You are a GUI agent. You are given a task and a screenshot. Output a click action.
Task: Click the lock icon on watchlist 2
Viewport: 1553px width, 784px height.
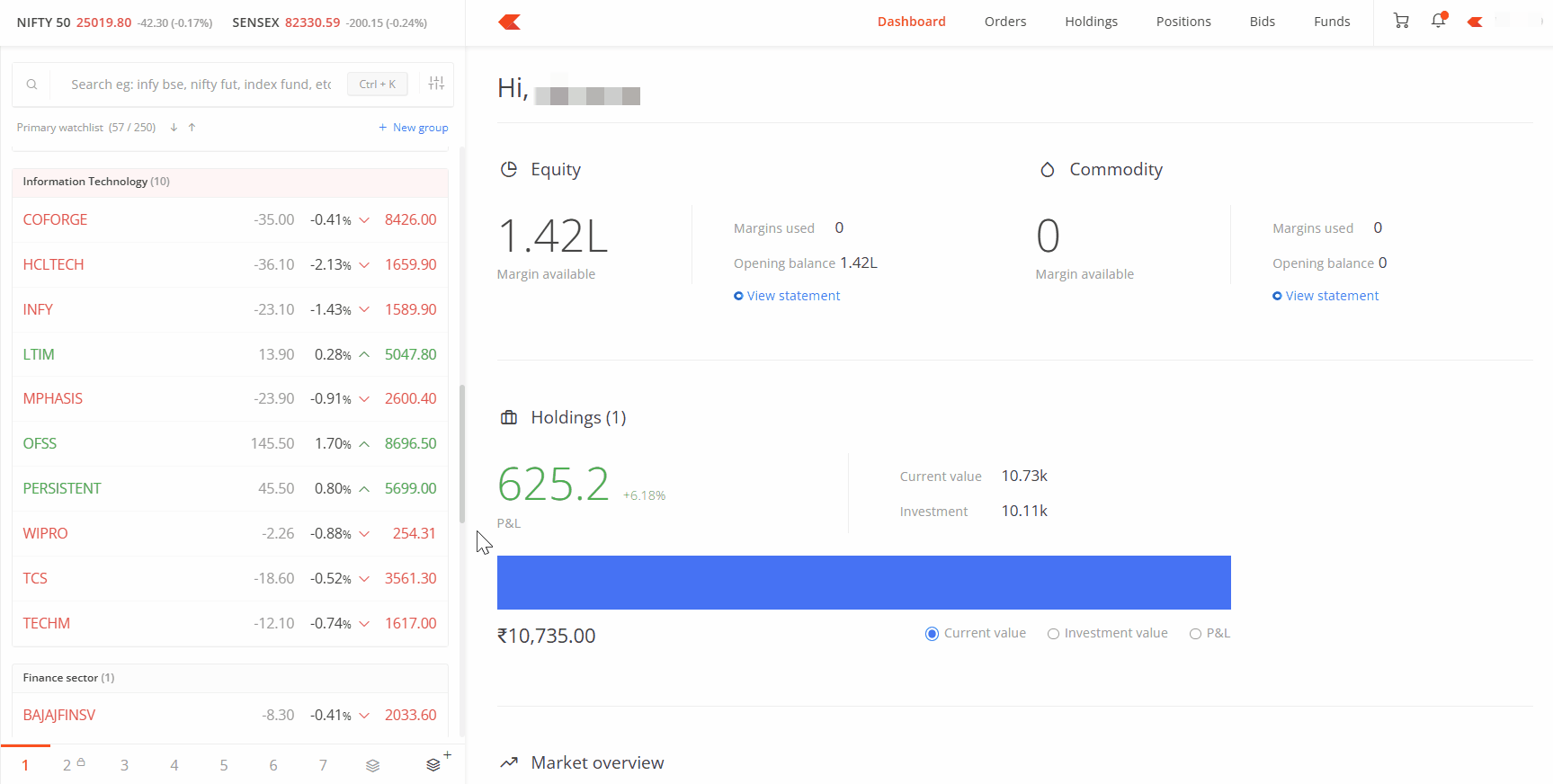click(81, 762)
